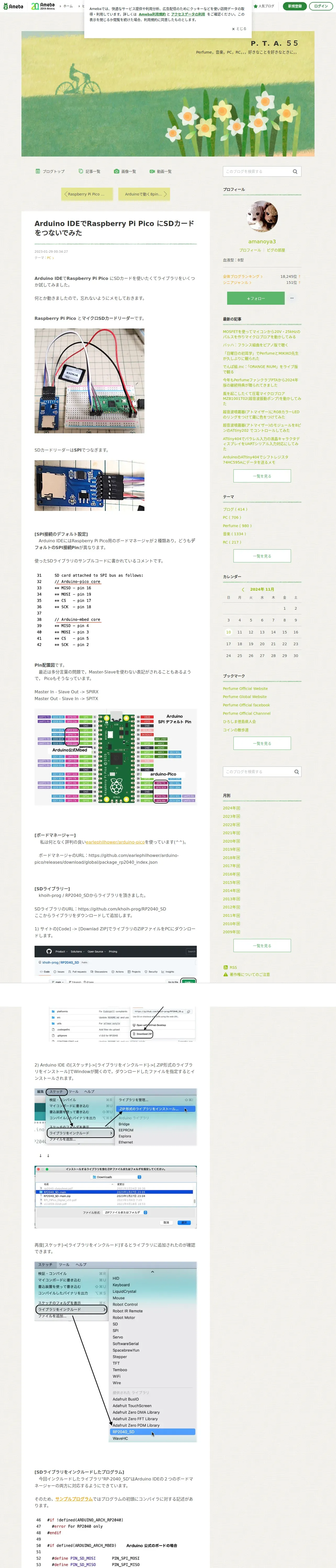Open the 画像一覧 navigation item
This screenshot has height=1568, width=336.
125,172
